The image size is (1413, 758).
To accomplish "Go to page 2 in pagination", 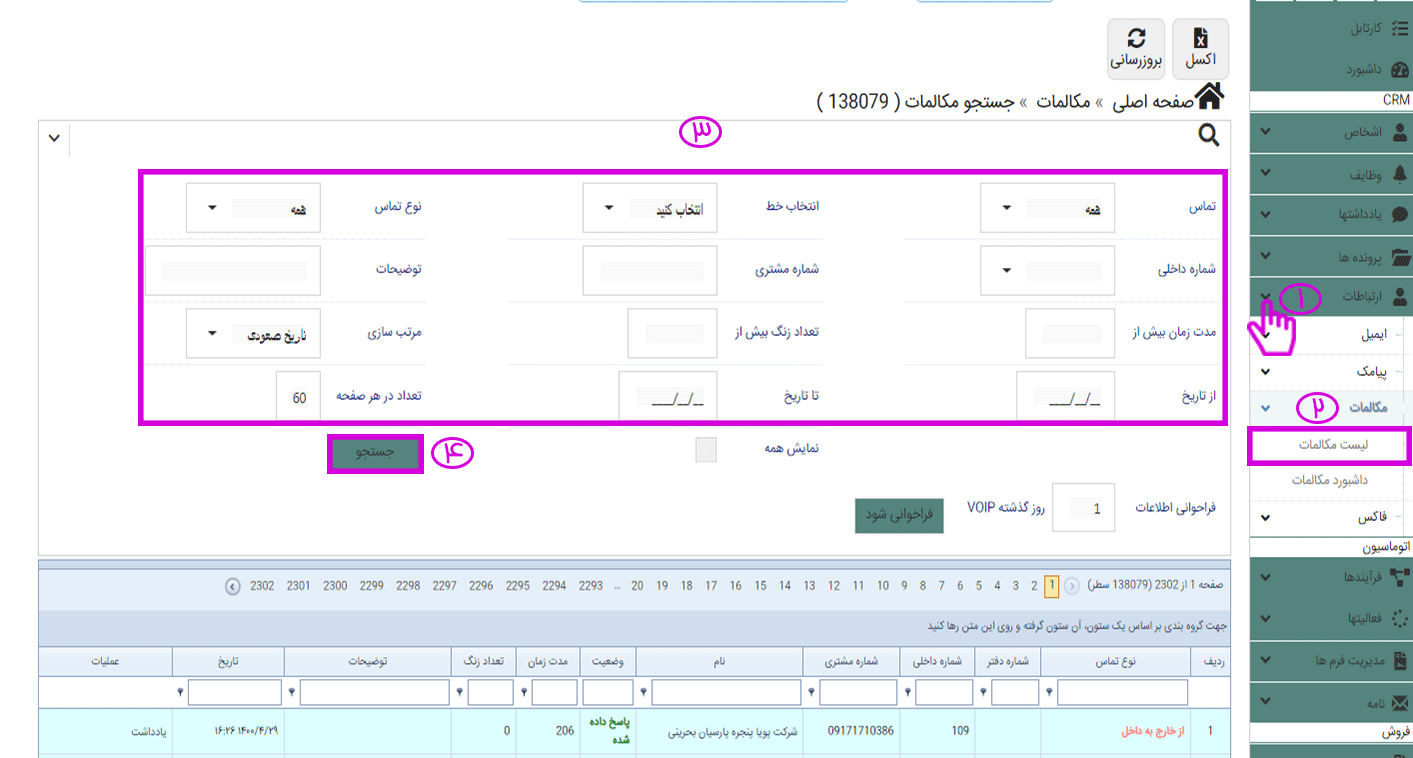I will click(1034, 586).
